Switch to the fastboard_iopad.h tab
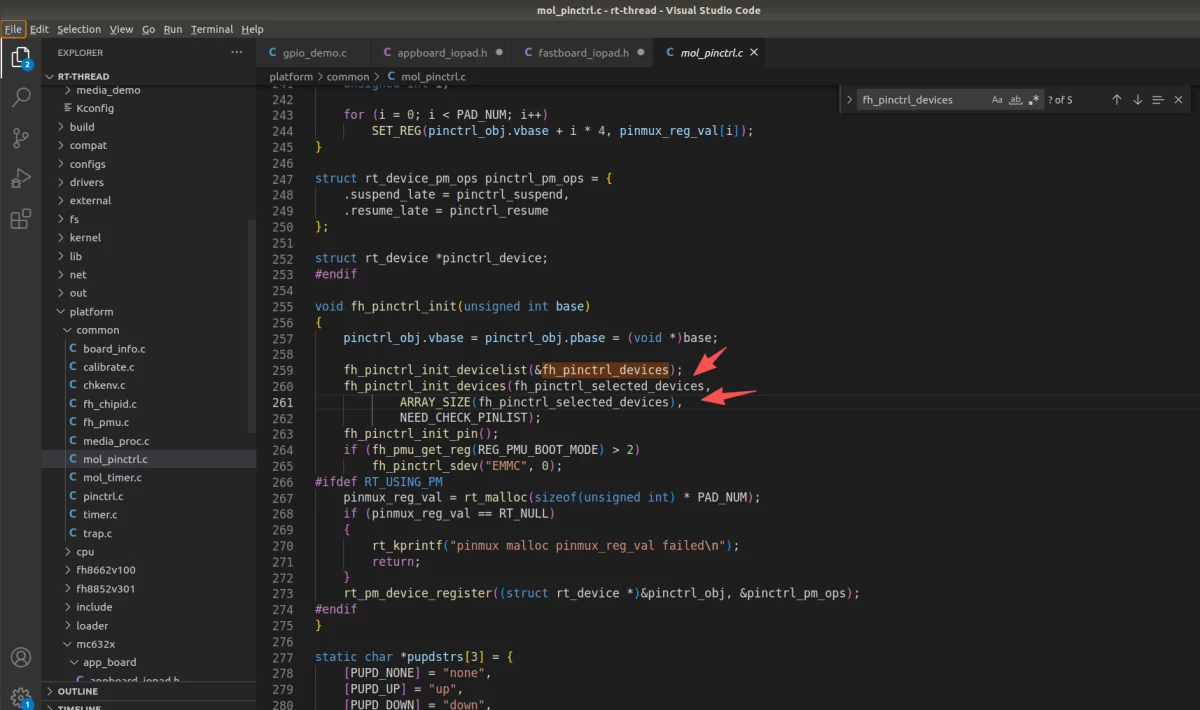Image resolution: width=1200 pixels, height=710 pixels. 582,52
